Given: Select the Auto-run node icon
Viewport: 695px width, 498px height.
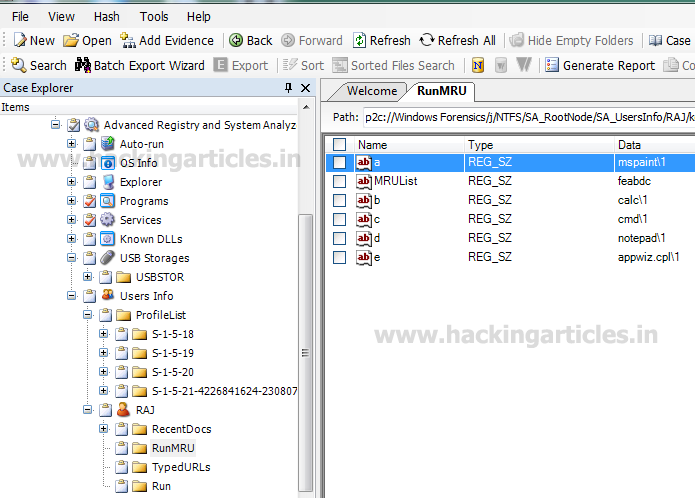Looking at the screenshot, I should pyautogui.click(x=108, y=144).
